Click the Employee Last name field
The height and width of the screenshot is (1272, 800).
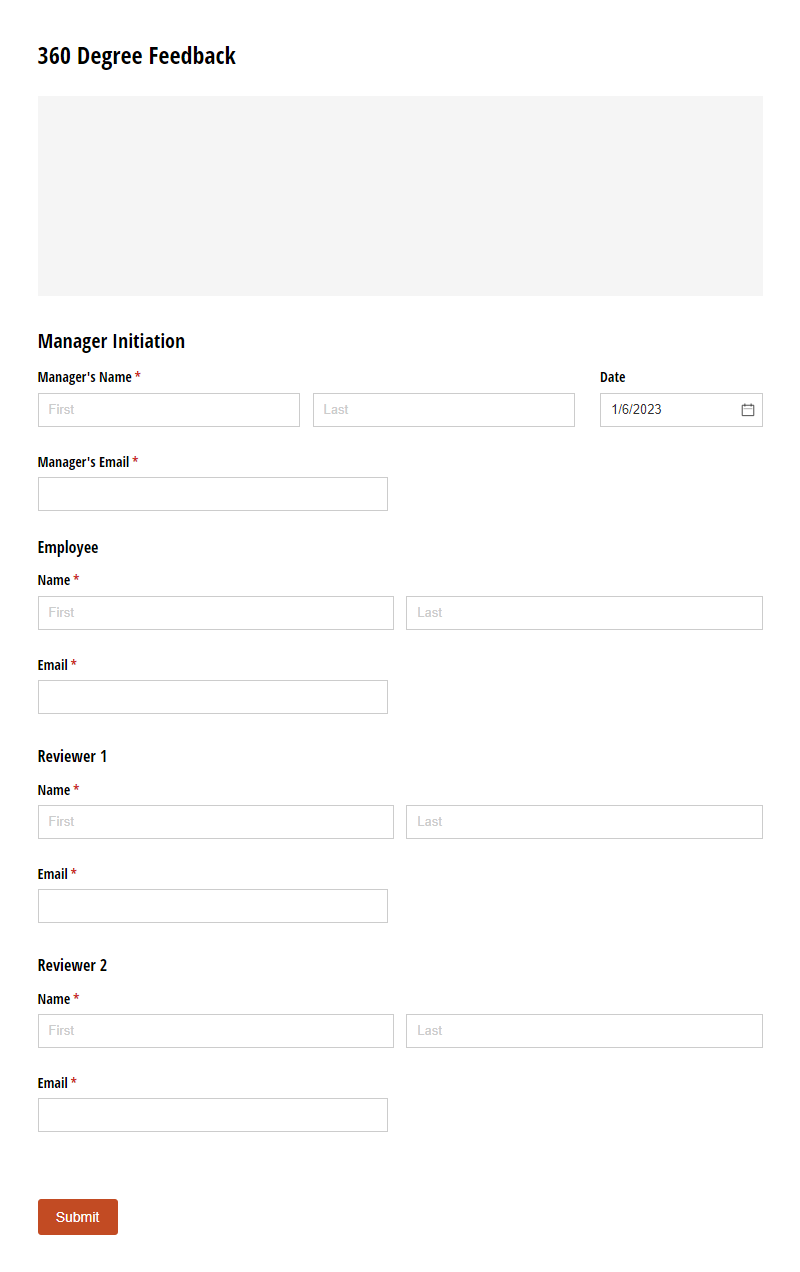point(583,612)
